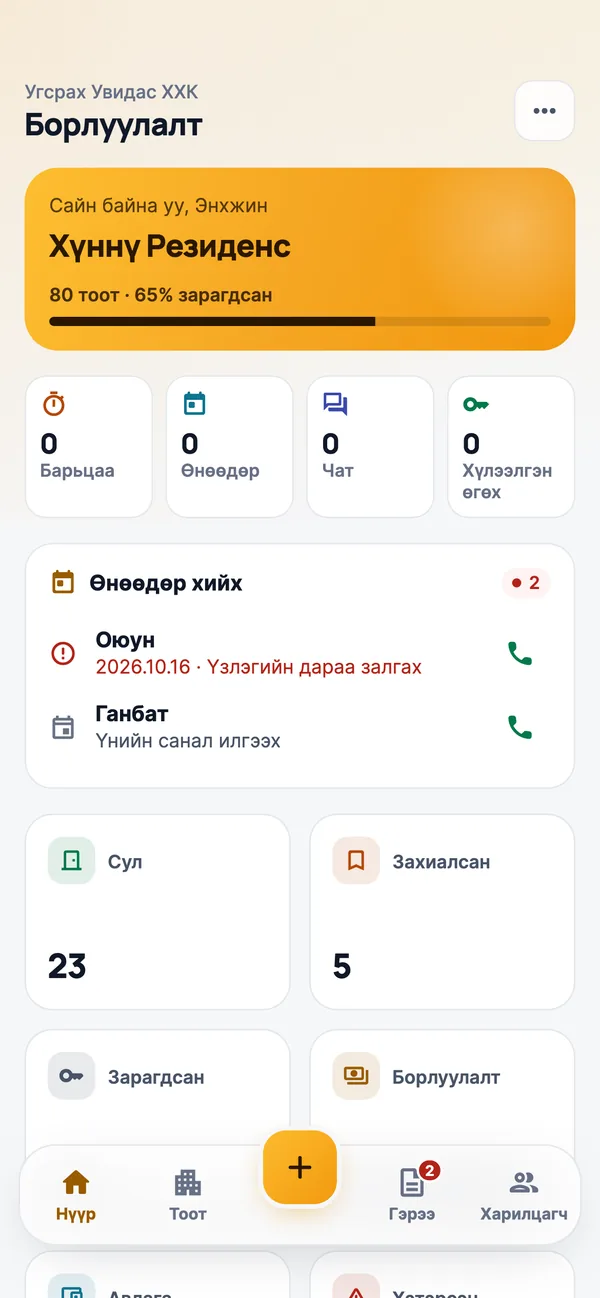
Task: Open the Зарагдсан sold units card
Action: [x=157, y=1088]
